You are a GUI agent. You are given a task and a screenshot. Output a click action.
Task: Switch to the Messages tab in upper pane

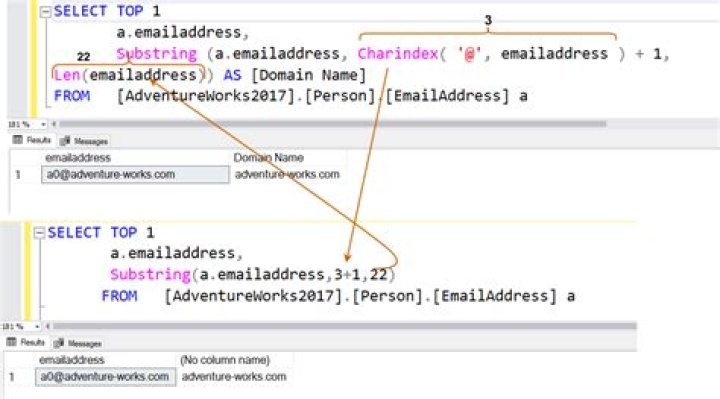(x=84, y=141)
